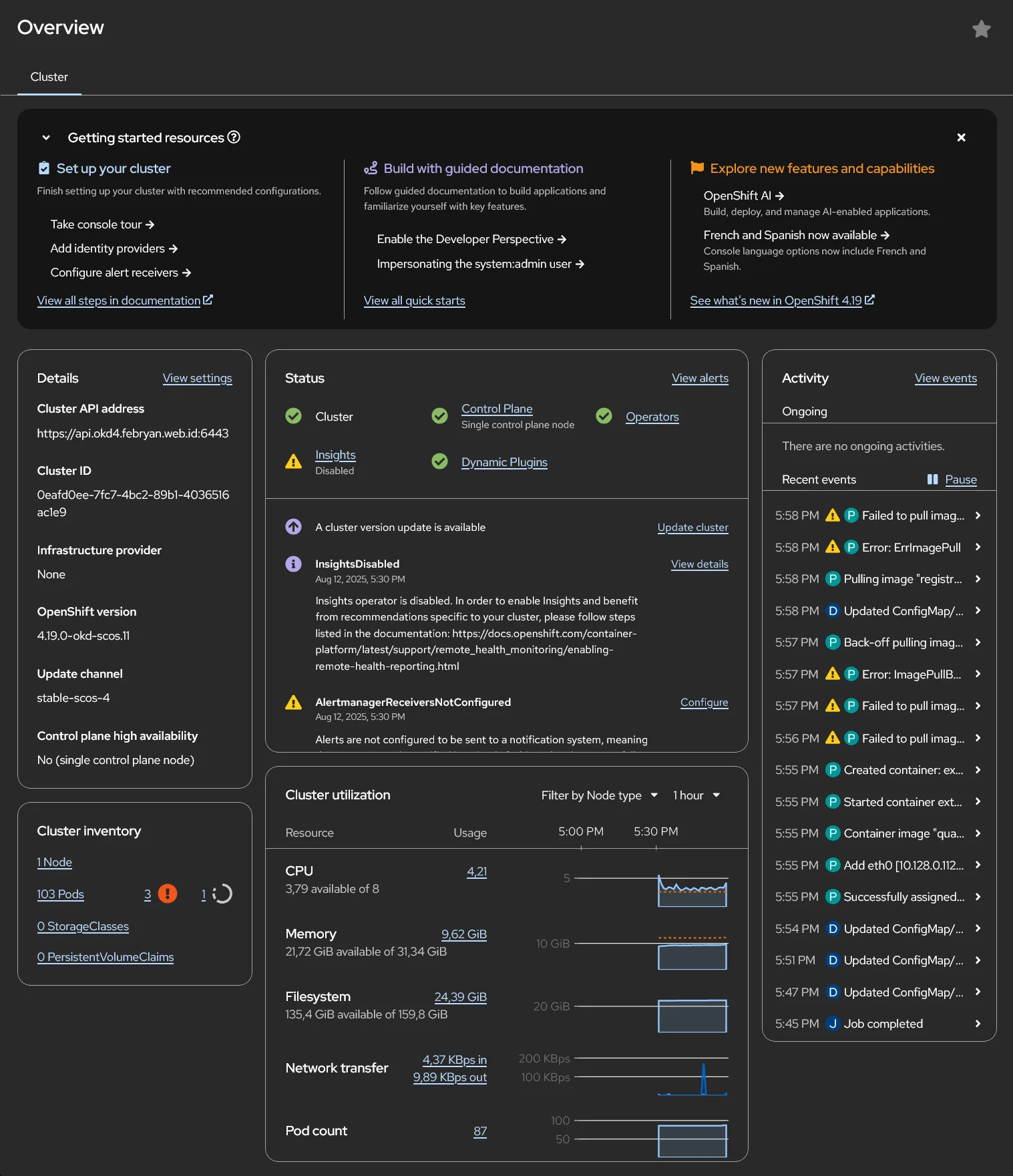Expand the 5:58 PM Failed to pull image event
Image resolution: width=1013 pixels, height=1176 pixels.
point(978,515)
